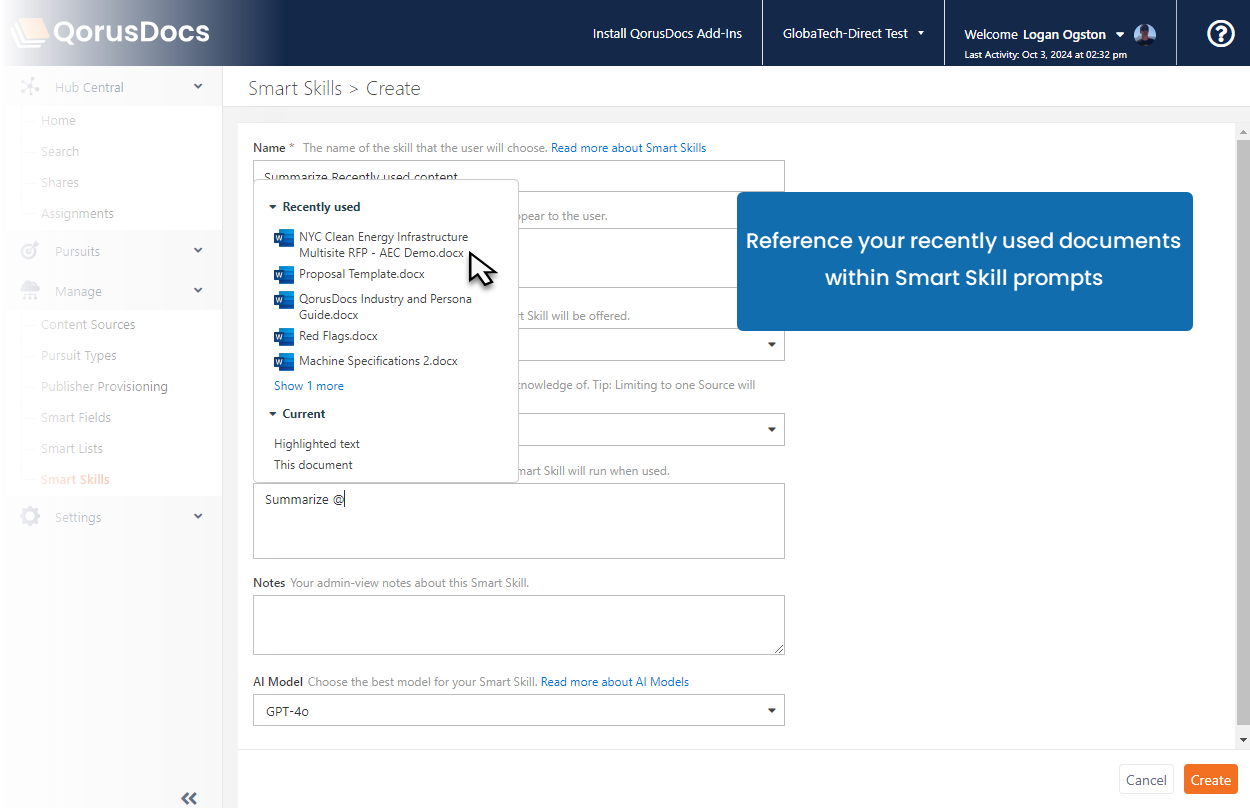Viewport: 1250px width, 808px height.
Task: Open Assignments in the sidebar
Action: 77,214
